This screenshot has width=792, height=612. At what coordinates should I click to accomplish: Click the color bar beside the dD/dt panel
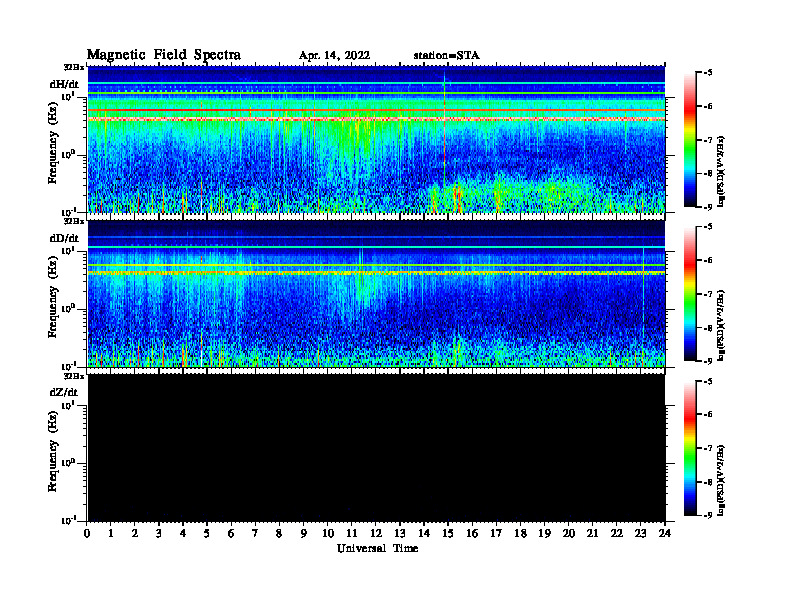690,294
